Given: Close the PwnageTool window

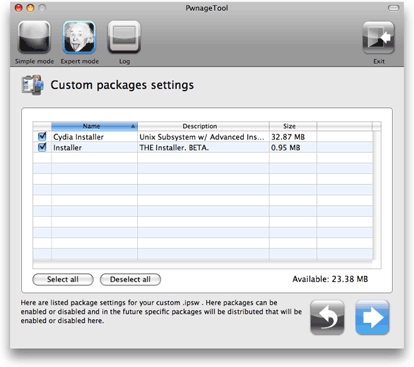Looking at the screenshot, I should point(19,8).
